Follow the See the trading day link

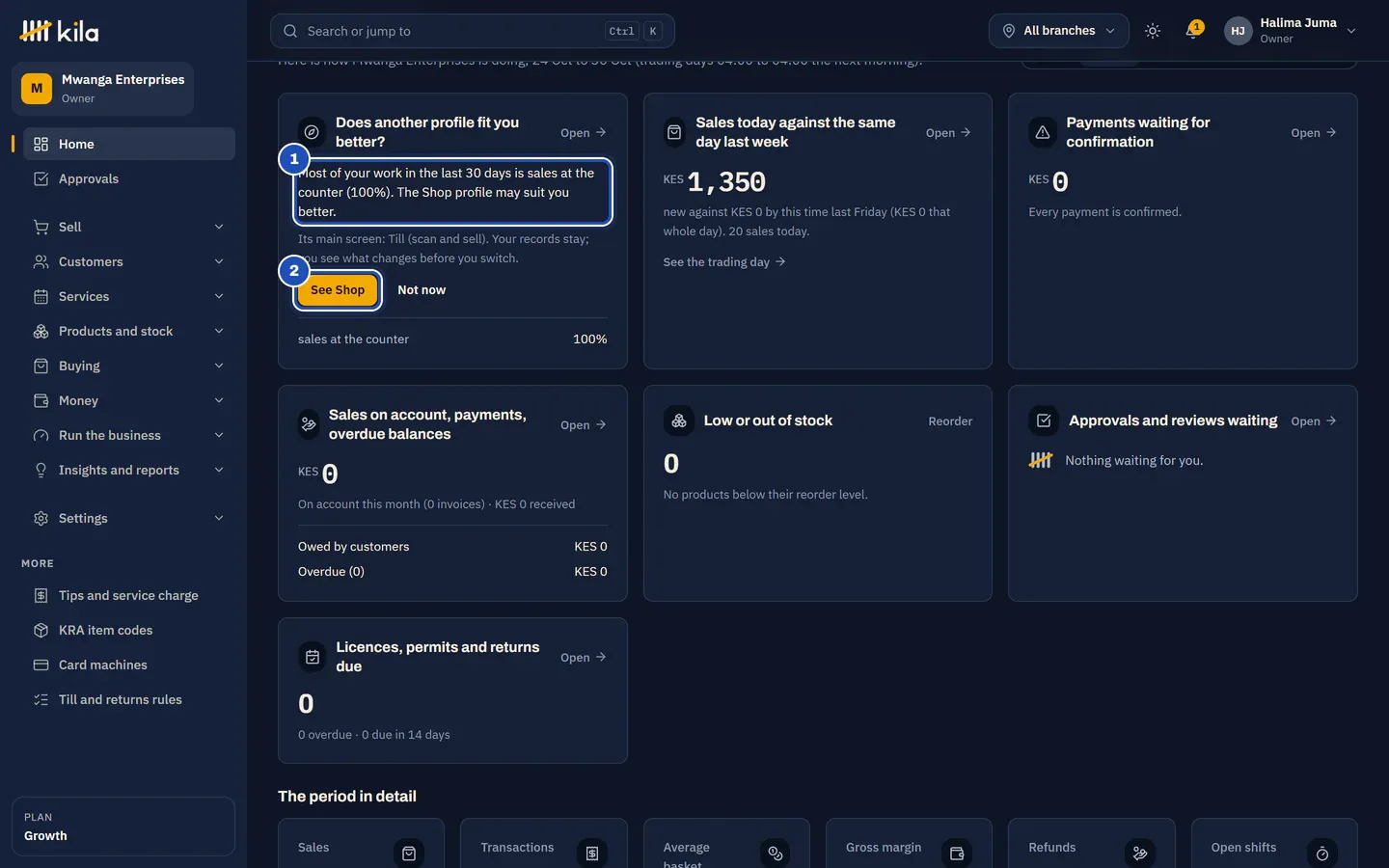coord(724,262)
